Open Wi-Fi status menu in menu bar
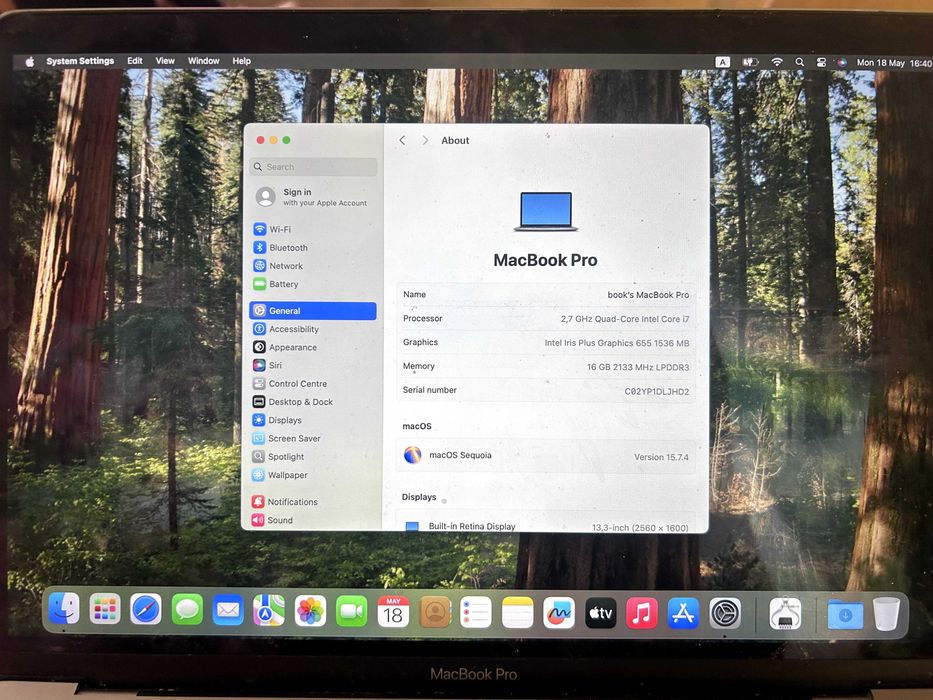This screenshot has height=700, width=933. pyautogui.click(x=777, y=62)
